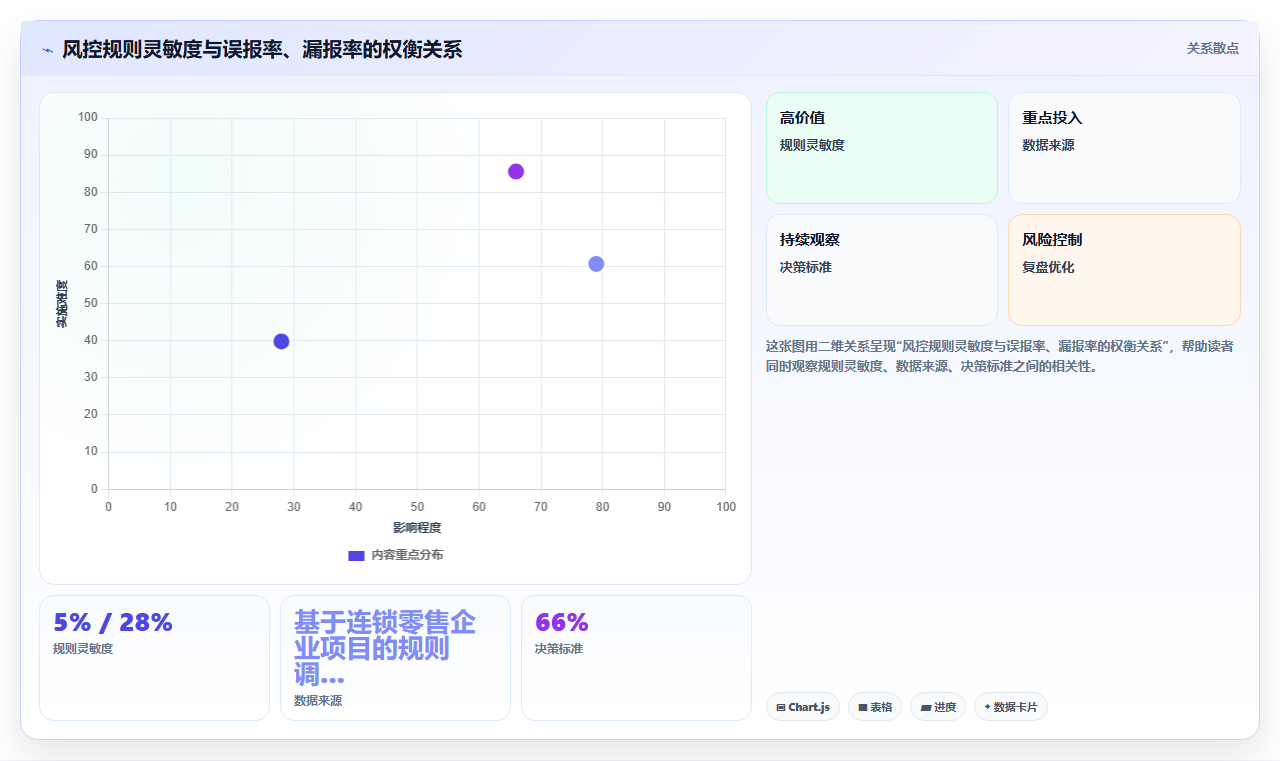Select the 数据卡片 tag
This screenshot has width=1280, height=761.
pos(1011,707)
